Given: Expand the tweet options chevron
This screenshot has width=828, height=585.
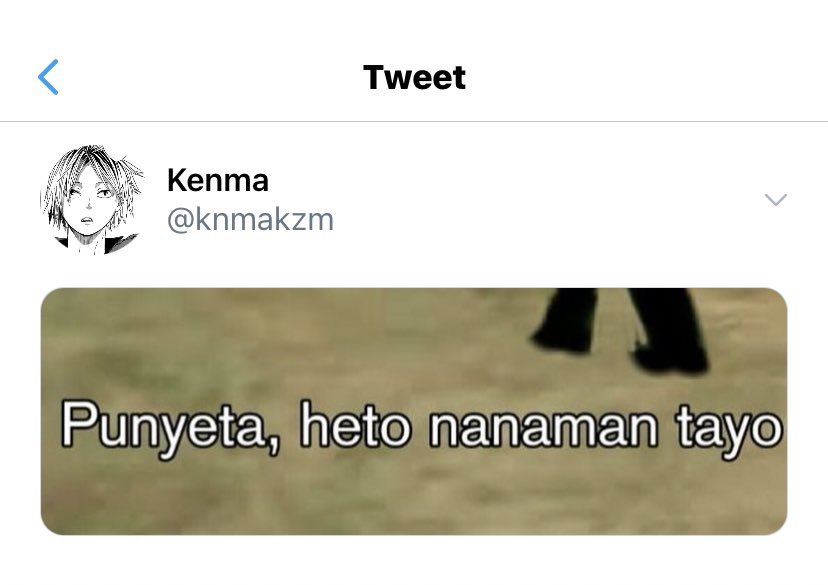Looking at the screenshot, I should (x=776, y=200).
